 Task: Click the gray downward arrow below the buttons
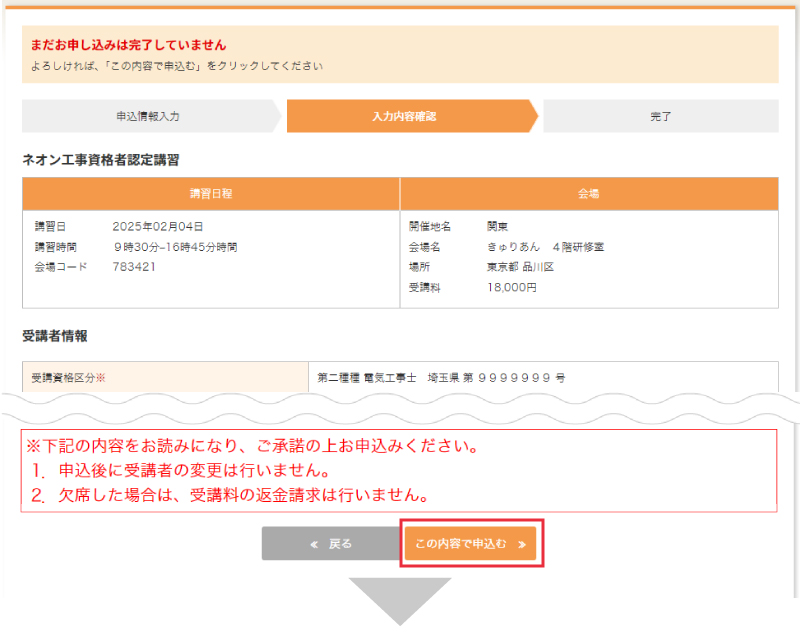pos(399,599)
